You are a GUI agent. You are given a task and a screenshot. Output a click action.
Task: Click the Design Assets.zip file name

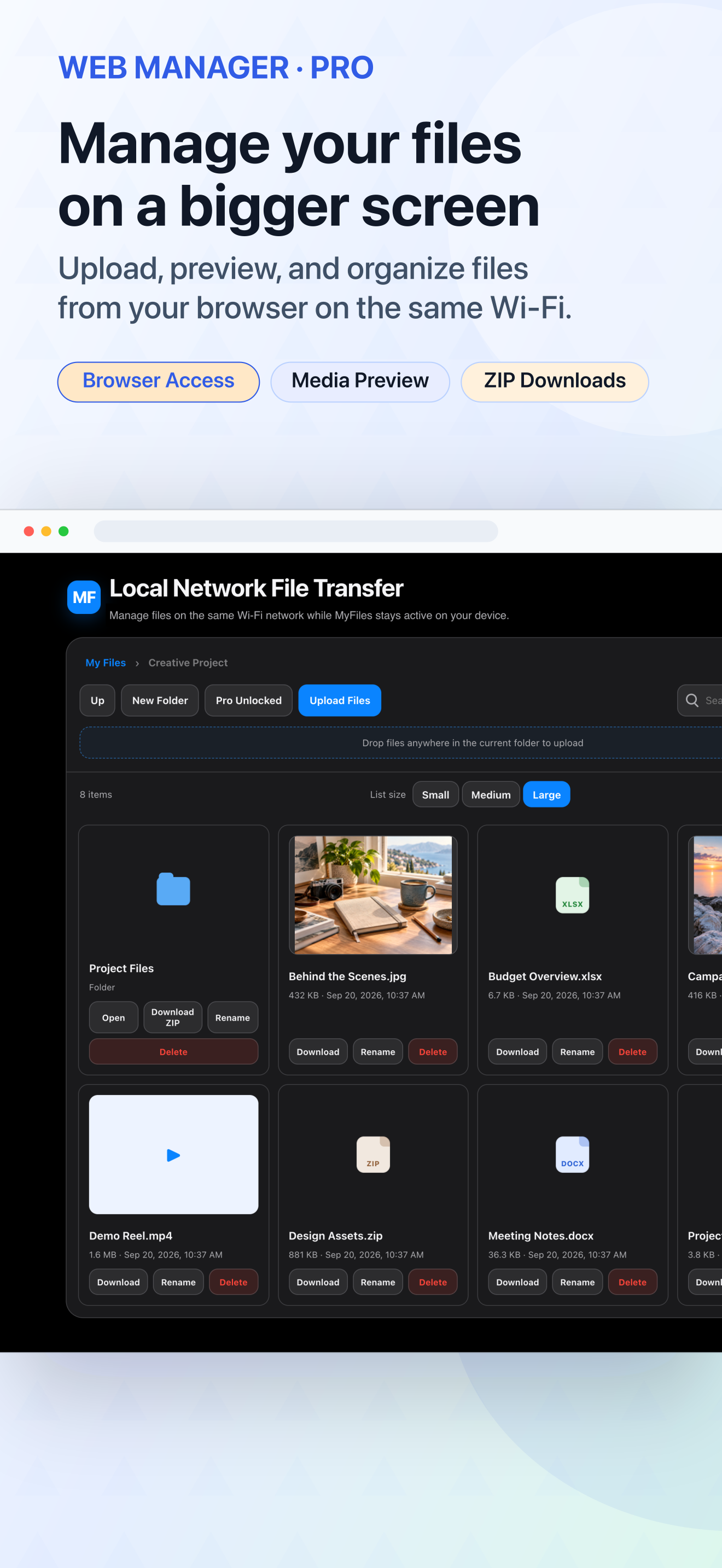[335, 1235]
